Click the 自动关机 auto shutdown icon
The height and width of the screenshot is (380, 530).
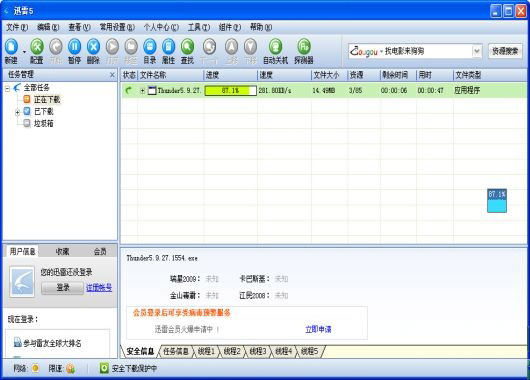tap(275, 46)
